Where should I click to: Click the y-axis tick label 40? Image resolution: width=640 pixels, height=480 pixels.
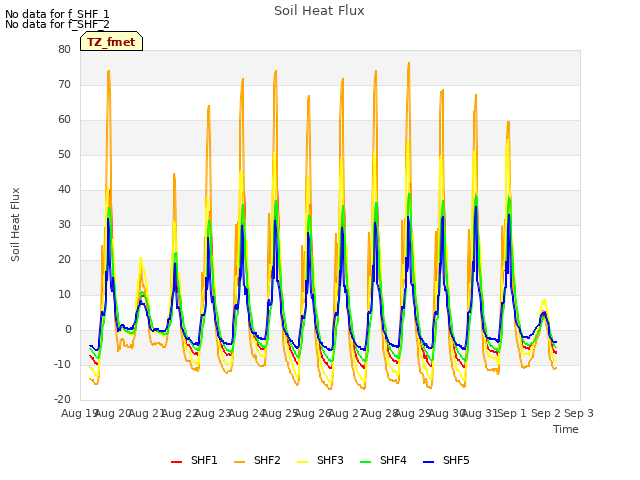[64, 190]
